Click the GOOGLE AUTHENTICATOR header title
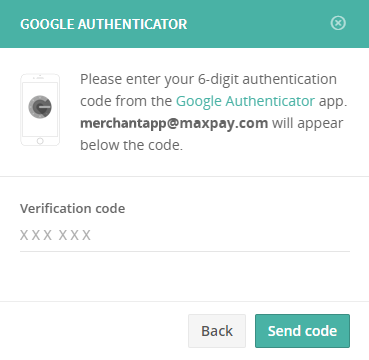Image resolution: width=369 pixels, height=360 pixels. tap(104, 24)
